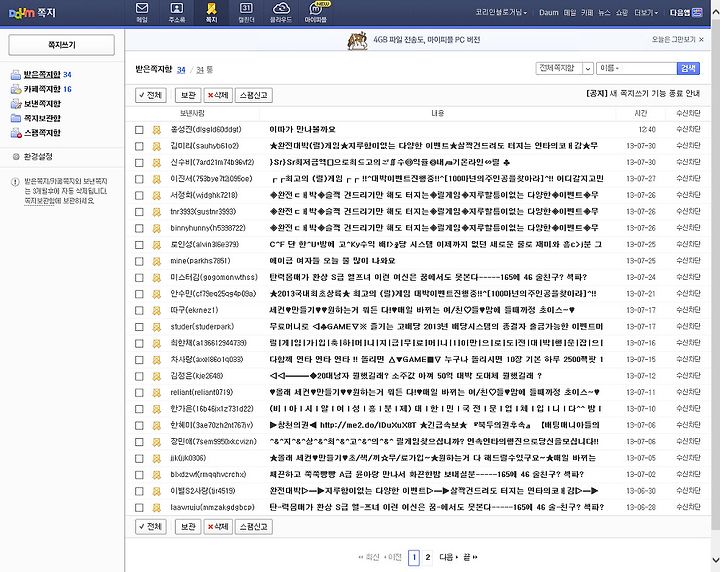Check the box for message from tnr3993
Image resolution: width=720 pixels, height=572 pixels.
(139, 212)
